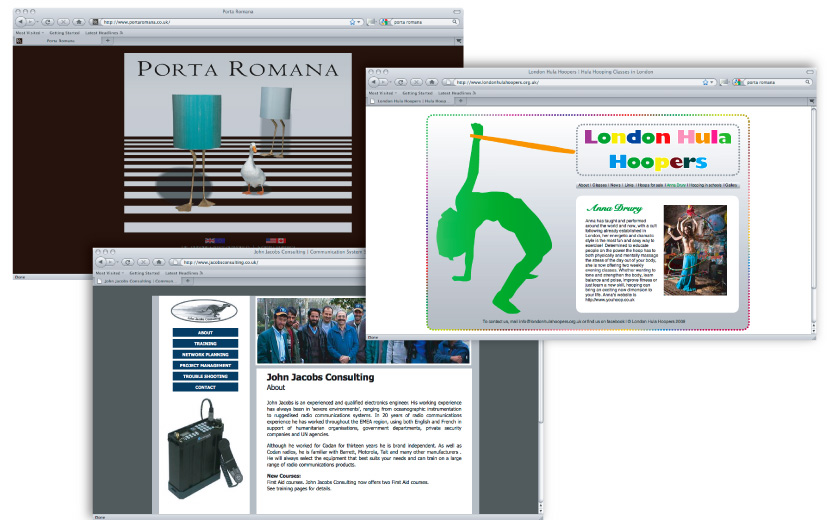
Task: Open Most Visited menu in John Jacobs window
Action: click(x=109, y=273)
